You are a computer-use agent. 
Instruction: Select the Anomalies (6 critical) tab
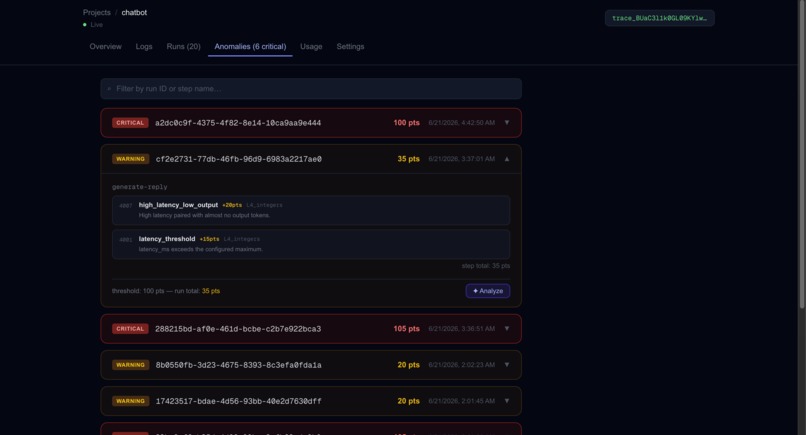[250, 46]
